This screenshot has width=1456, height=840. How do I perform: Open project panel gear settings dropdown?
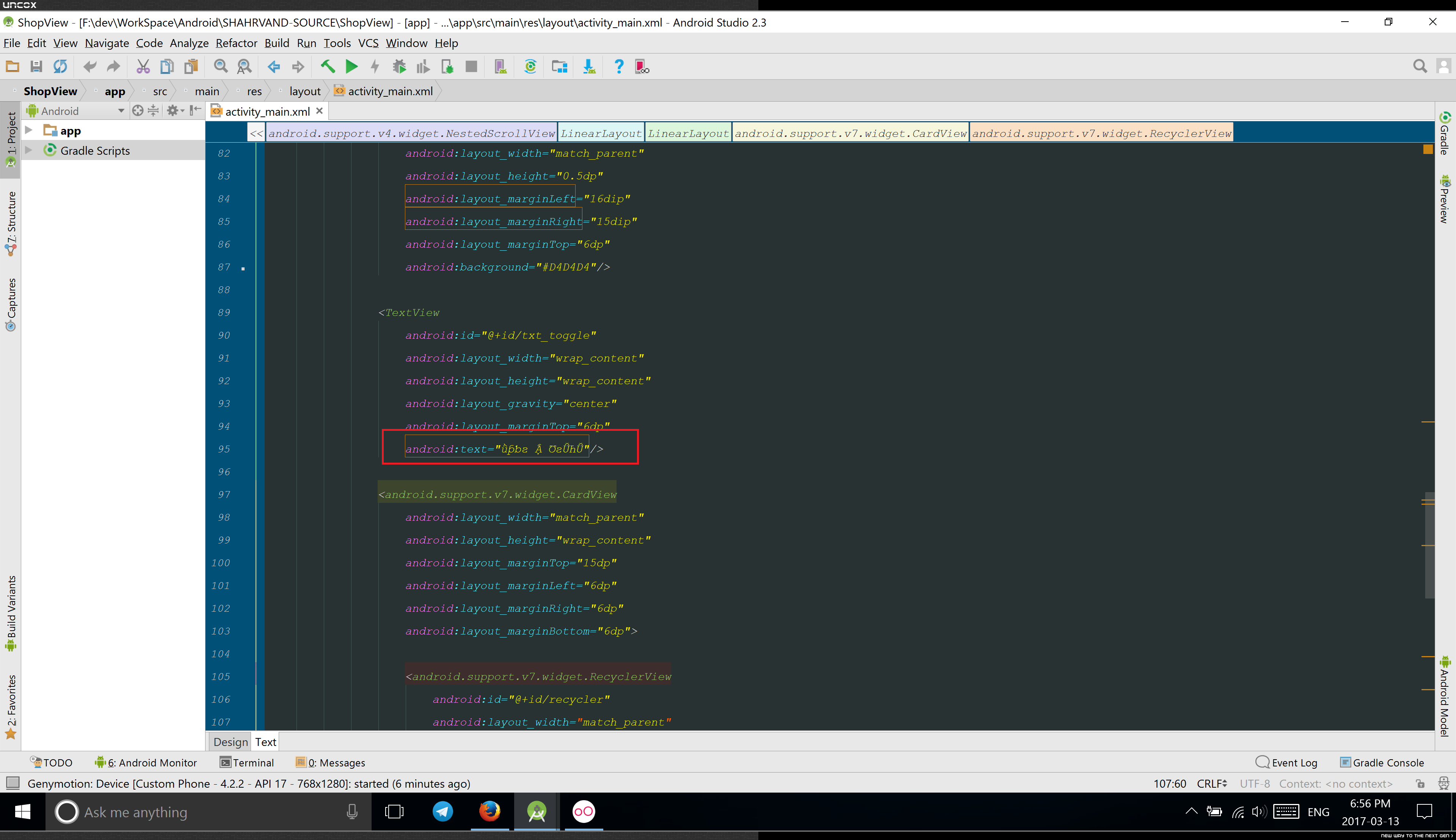click(175, 110)
